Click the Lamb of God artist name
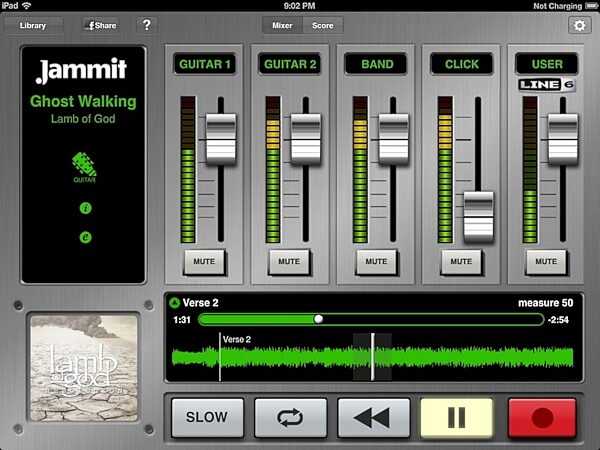The image size is (600, 450). coord(83,119)
